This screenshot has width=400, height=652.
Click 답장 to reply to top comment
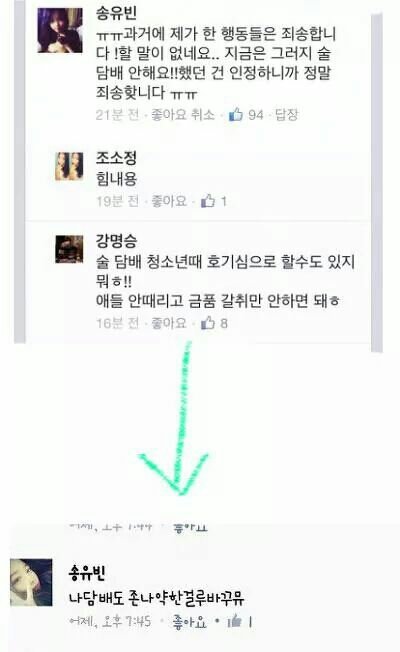(287, 114)
